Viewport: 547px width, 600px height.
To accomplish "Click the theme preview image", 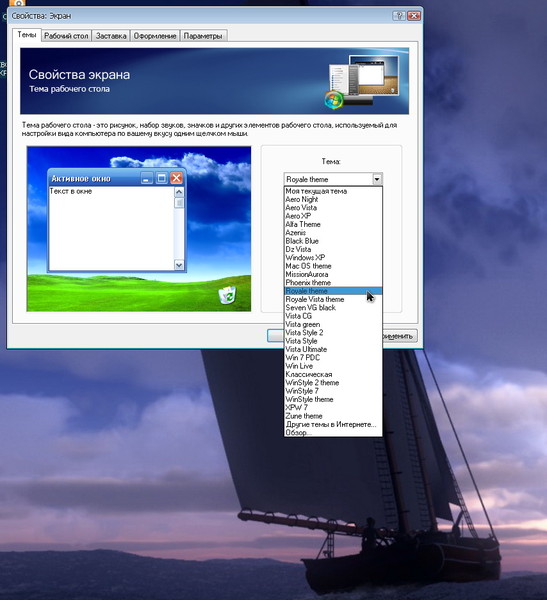I will (x=139, y=229).
